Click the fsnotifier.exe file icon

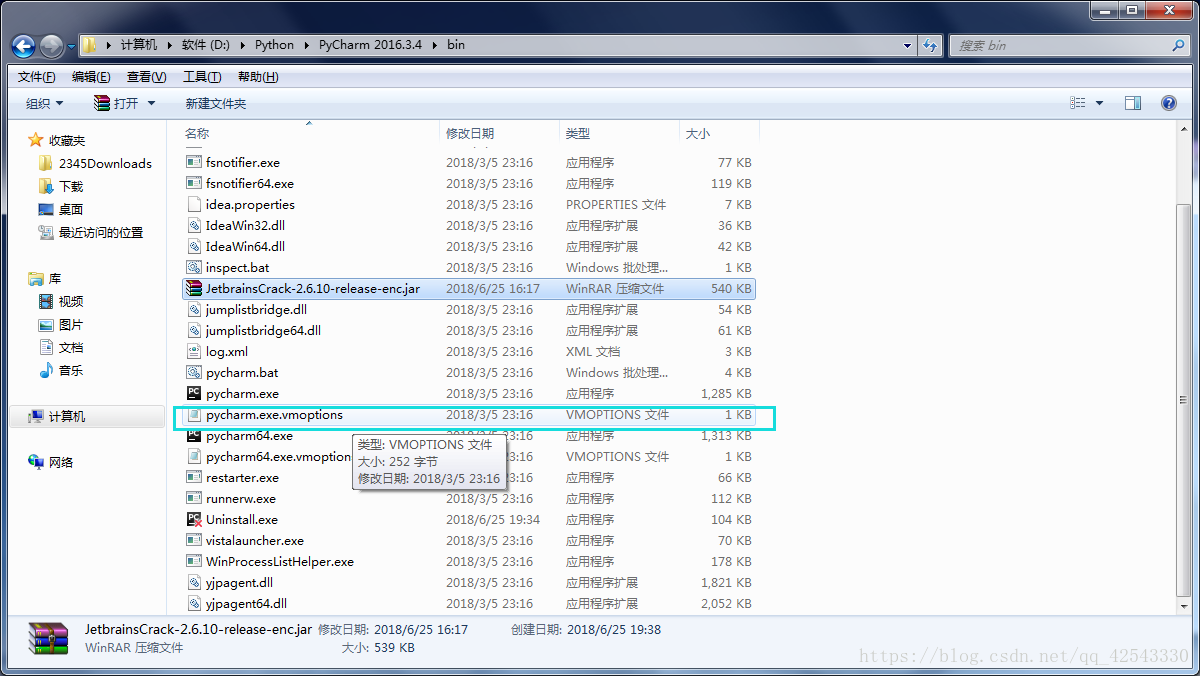coord(195,162)
